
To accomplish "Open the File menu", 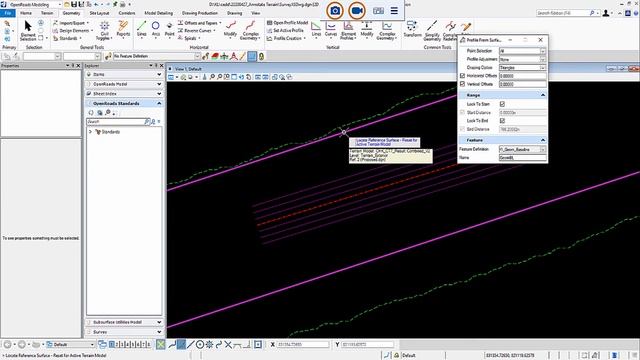I will 8,13.
